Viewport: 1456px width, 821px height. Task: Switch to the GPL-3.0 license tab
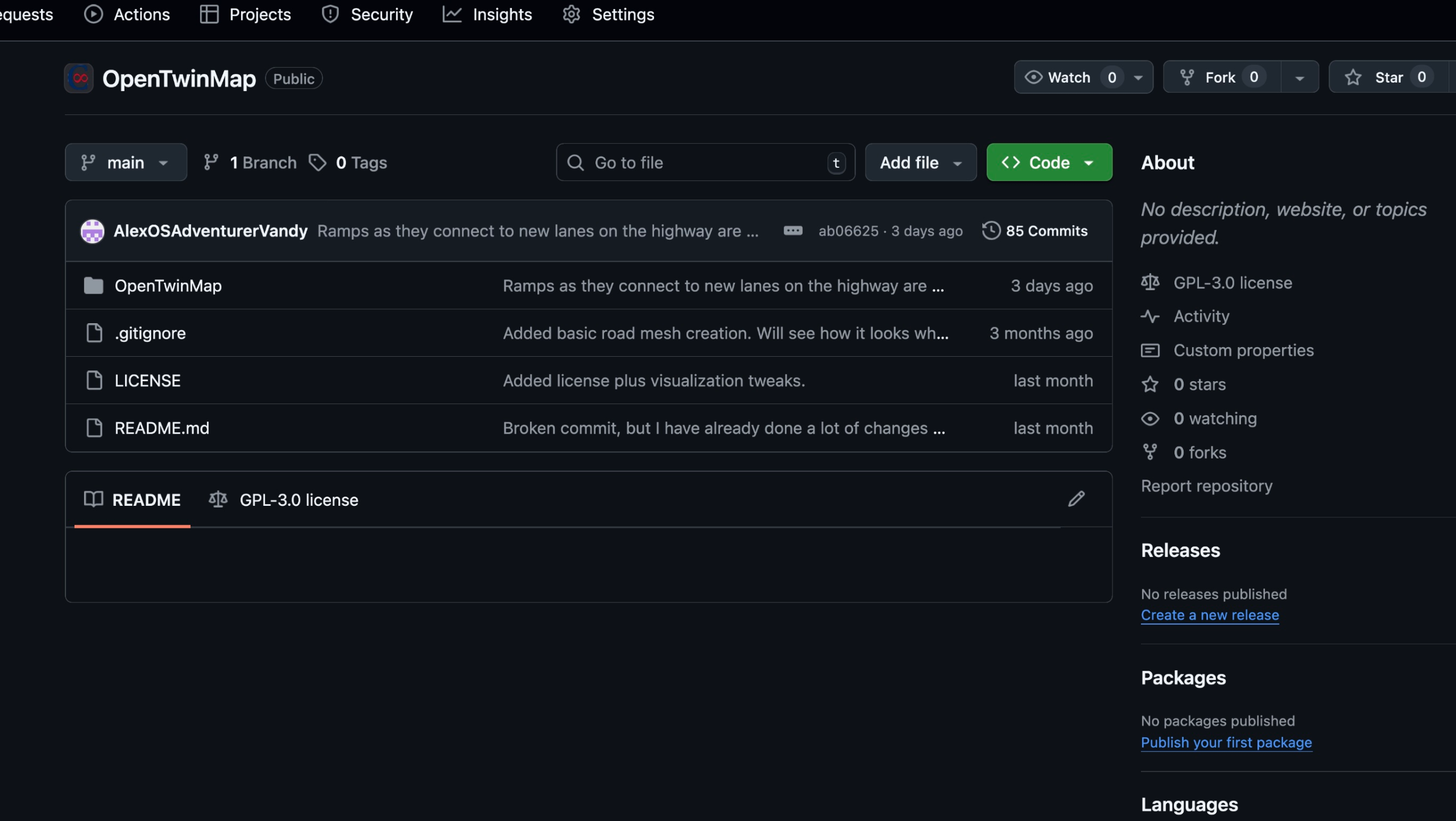284,500
